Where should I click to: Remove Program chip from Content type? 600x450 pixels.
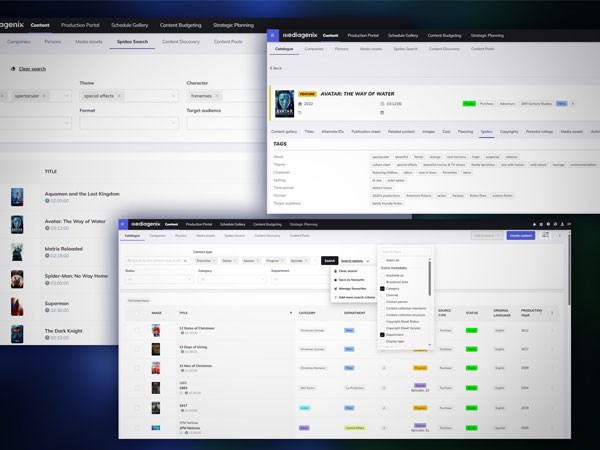point(282,261)
